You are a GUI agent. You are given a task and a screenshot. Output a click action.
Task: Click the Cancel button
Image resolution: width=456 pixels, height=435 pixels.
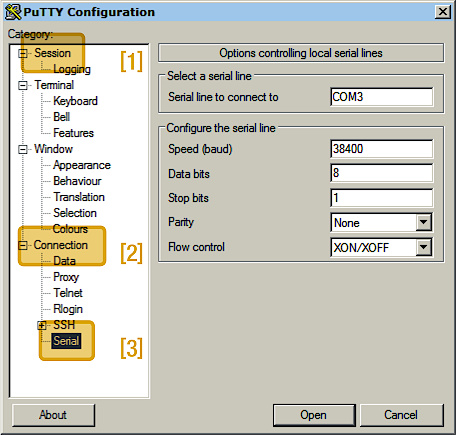(x=402, y=415)
